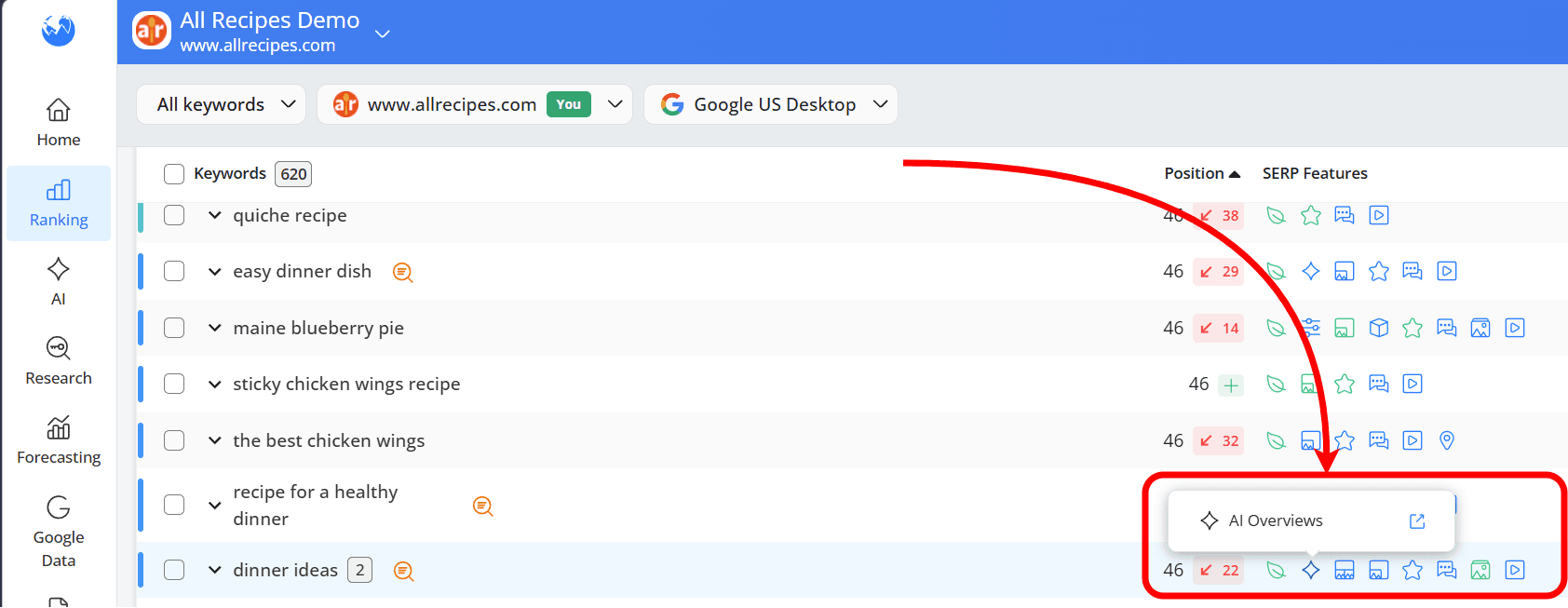
Task: Click the SERP Features column header
Action: pyautogui.click(x=1315, y=173)
